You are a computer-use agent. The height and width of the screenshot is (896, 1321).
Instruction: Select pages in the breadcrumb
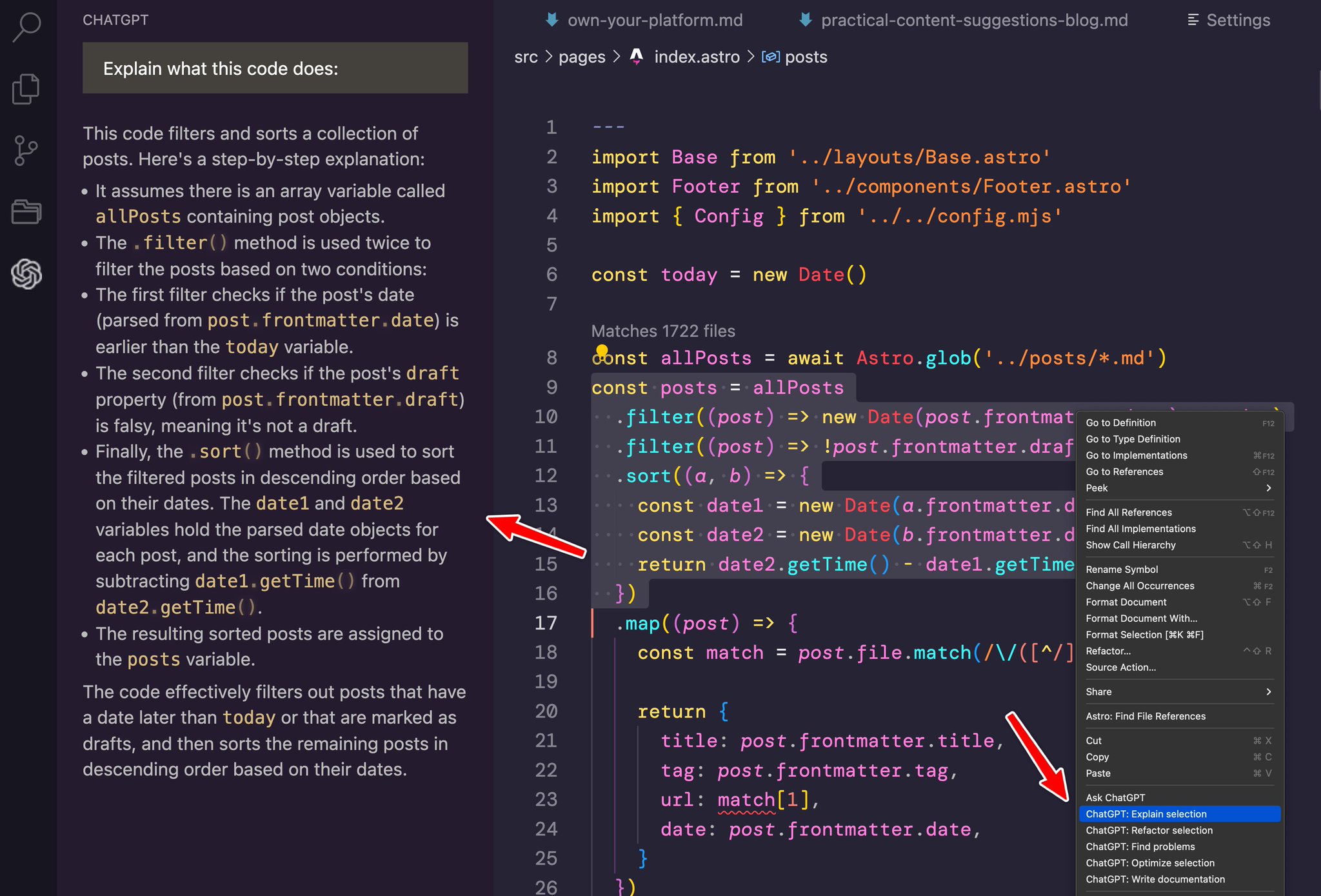(x=582, y=57)
